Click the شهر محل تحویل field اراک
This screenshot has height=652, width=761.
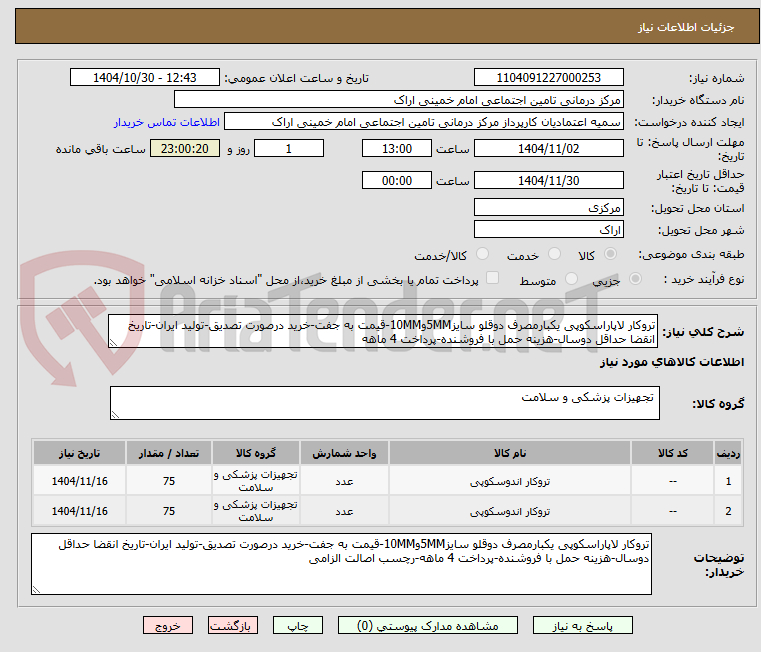pos(548,229)
